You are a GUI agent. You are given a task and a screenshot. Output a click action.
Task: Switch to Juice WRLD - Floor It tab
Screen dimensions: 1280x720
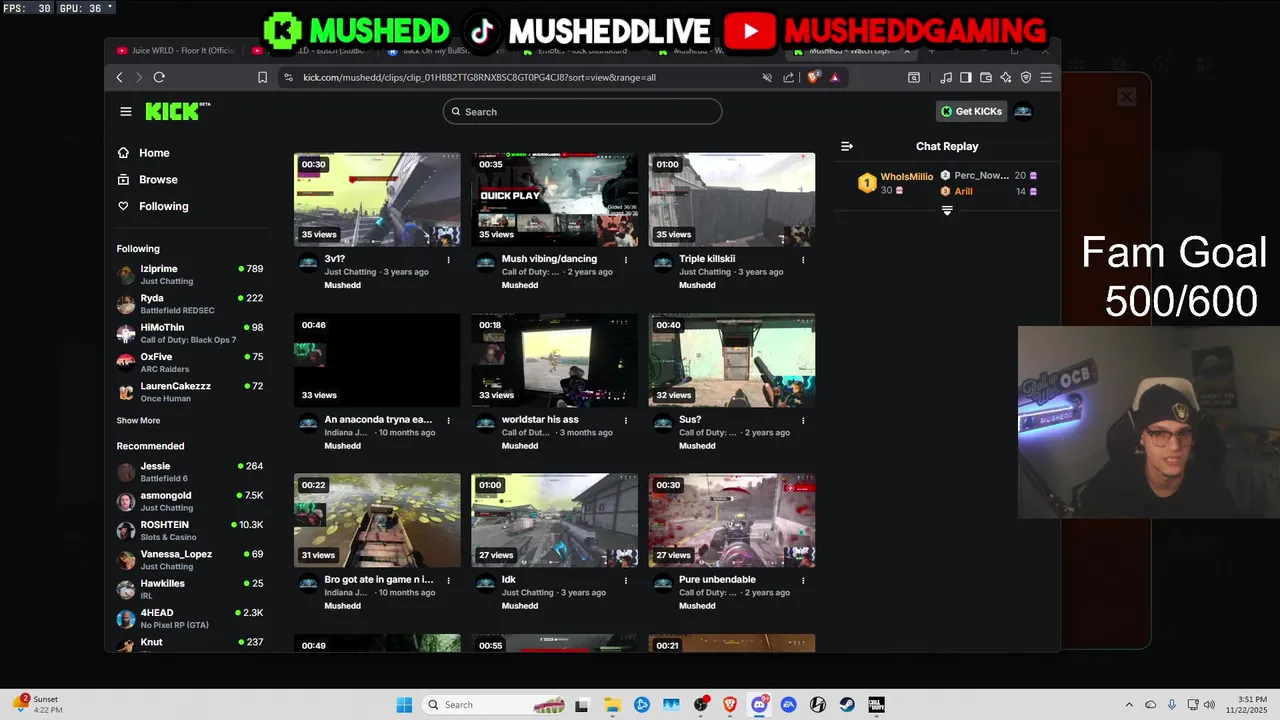[176, 51]
